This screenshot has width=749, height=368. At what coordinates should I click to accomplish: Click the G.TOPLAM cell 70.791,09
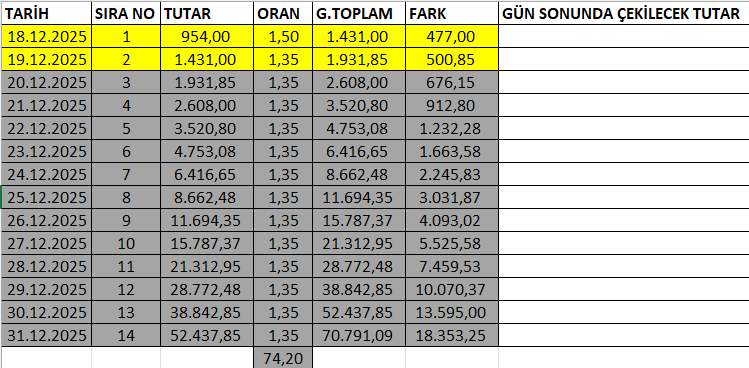[359, 335]
